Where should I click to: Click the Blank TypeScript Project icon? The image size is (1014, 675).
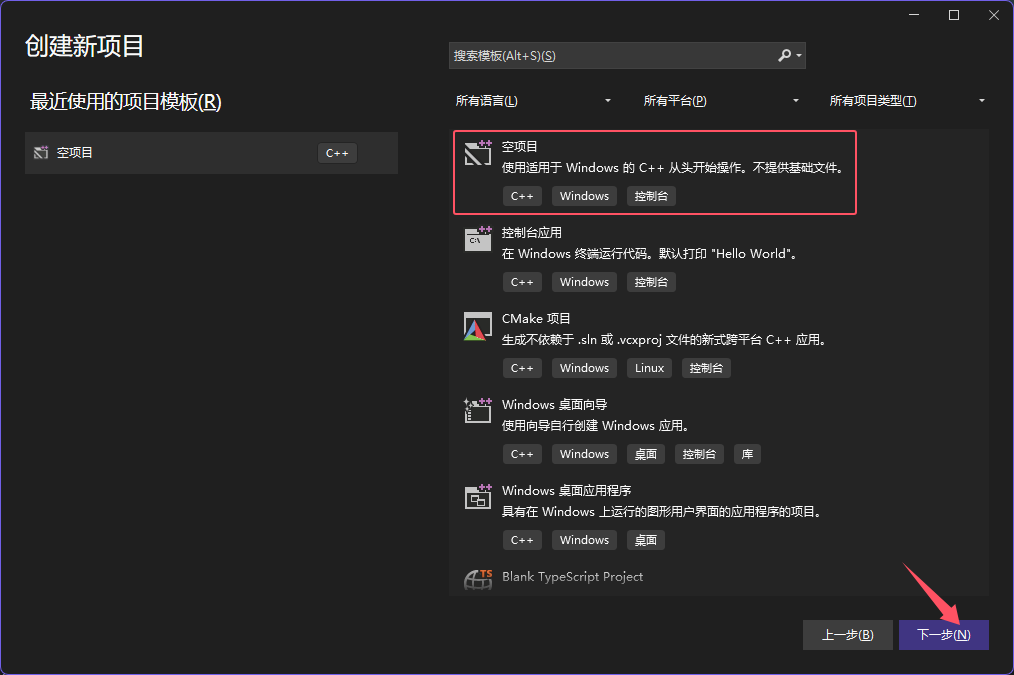(x=477, y=580)
